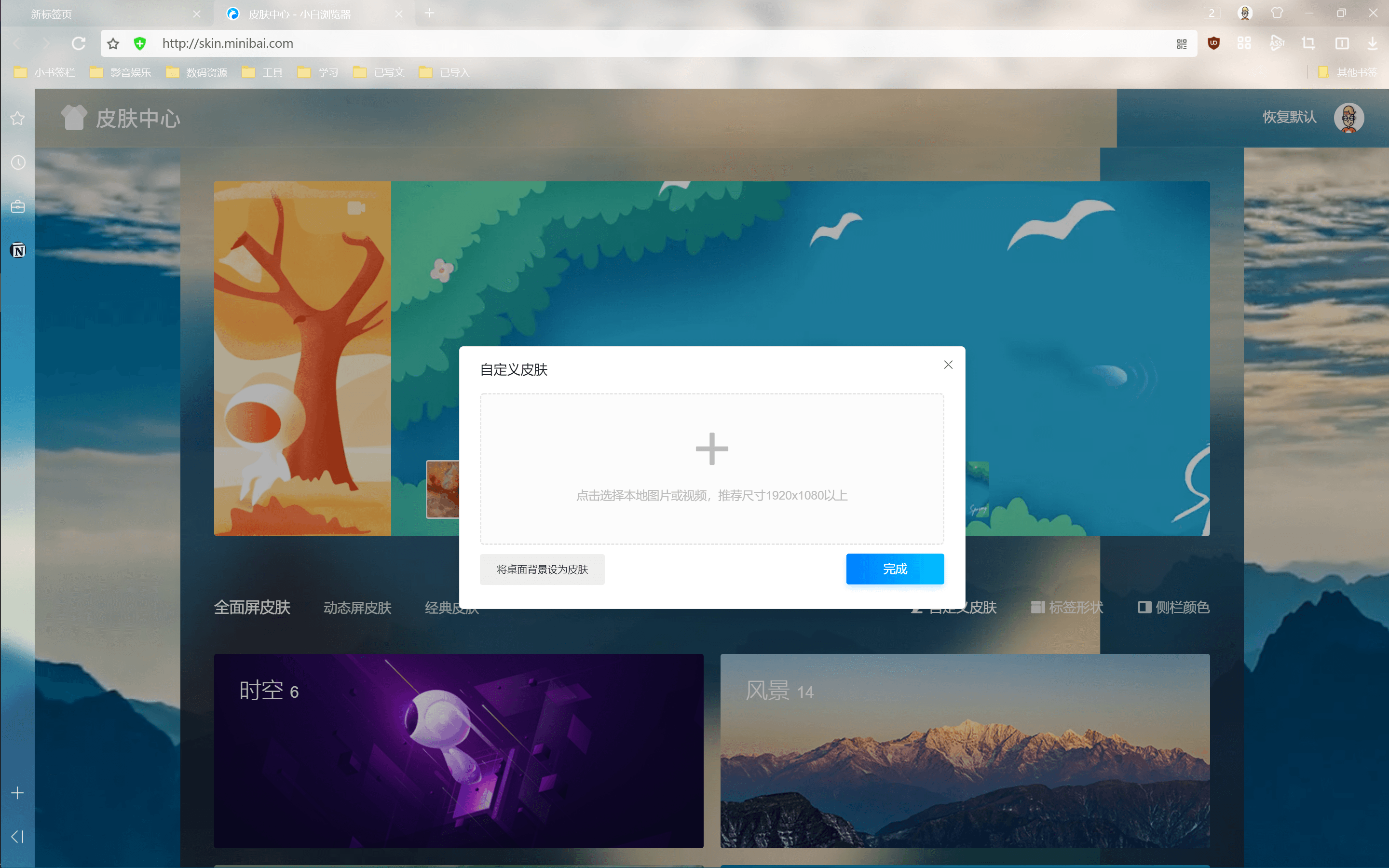Open the uBlock Origin extension

(1214, 43)
